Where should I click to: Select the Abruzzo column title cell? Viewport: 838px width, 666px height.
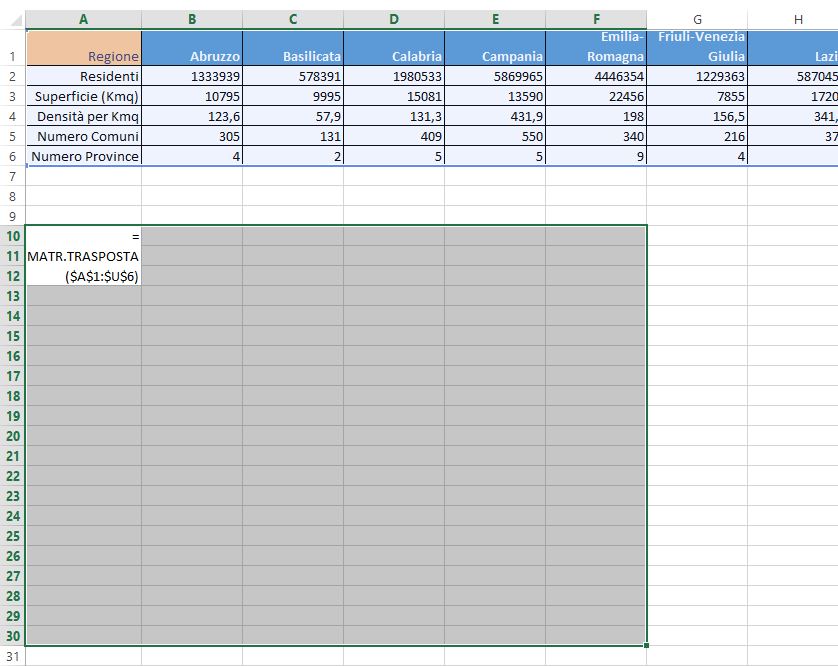click(x=191, y=48)
